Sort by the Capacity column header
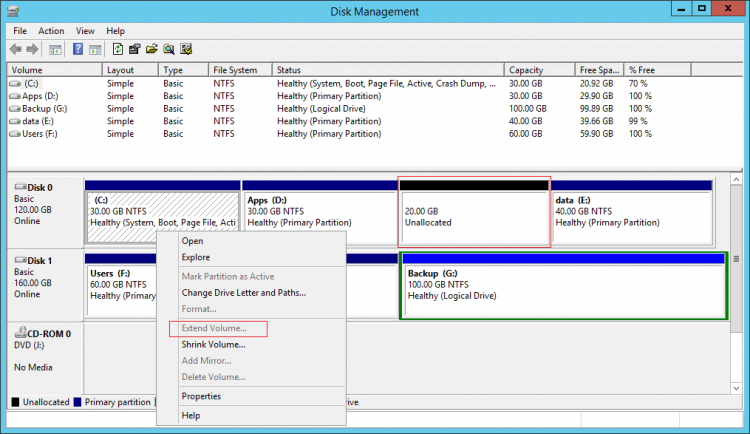Image resolution: width=750 pixels, height=434 pixels. [x=540, y=70]
